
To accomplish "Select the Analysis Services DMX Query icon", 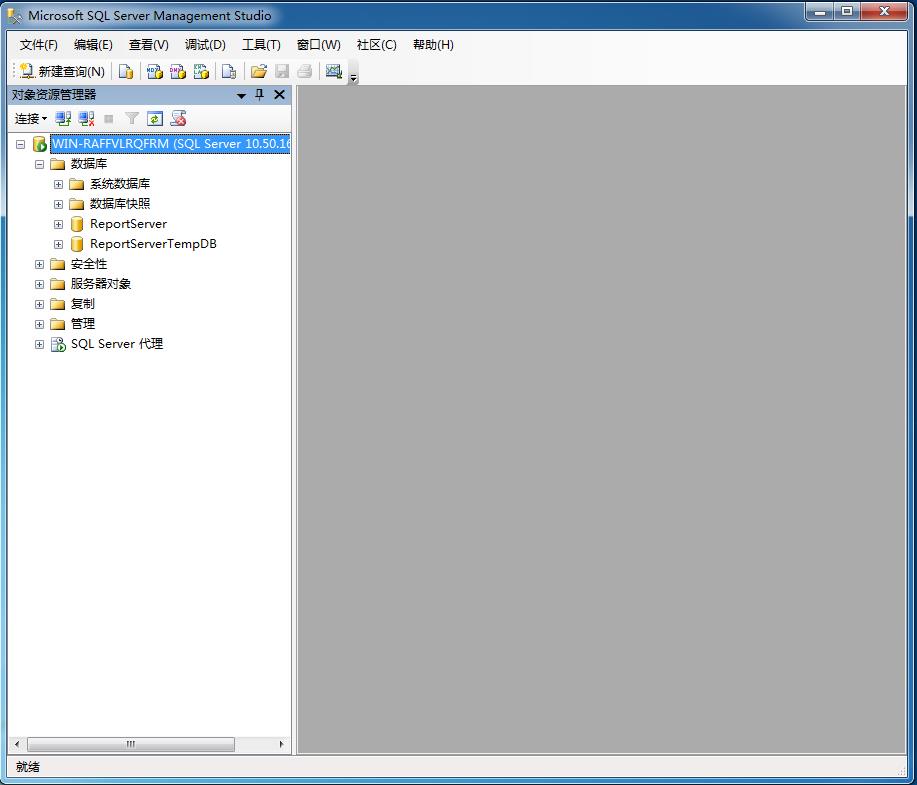I will [x=178, y=71].
